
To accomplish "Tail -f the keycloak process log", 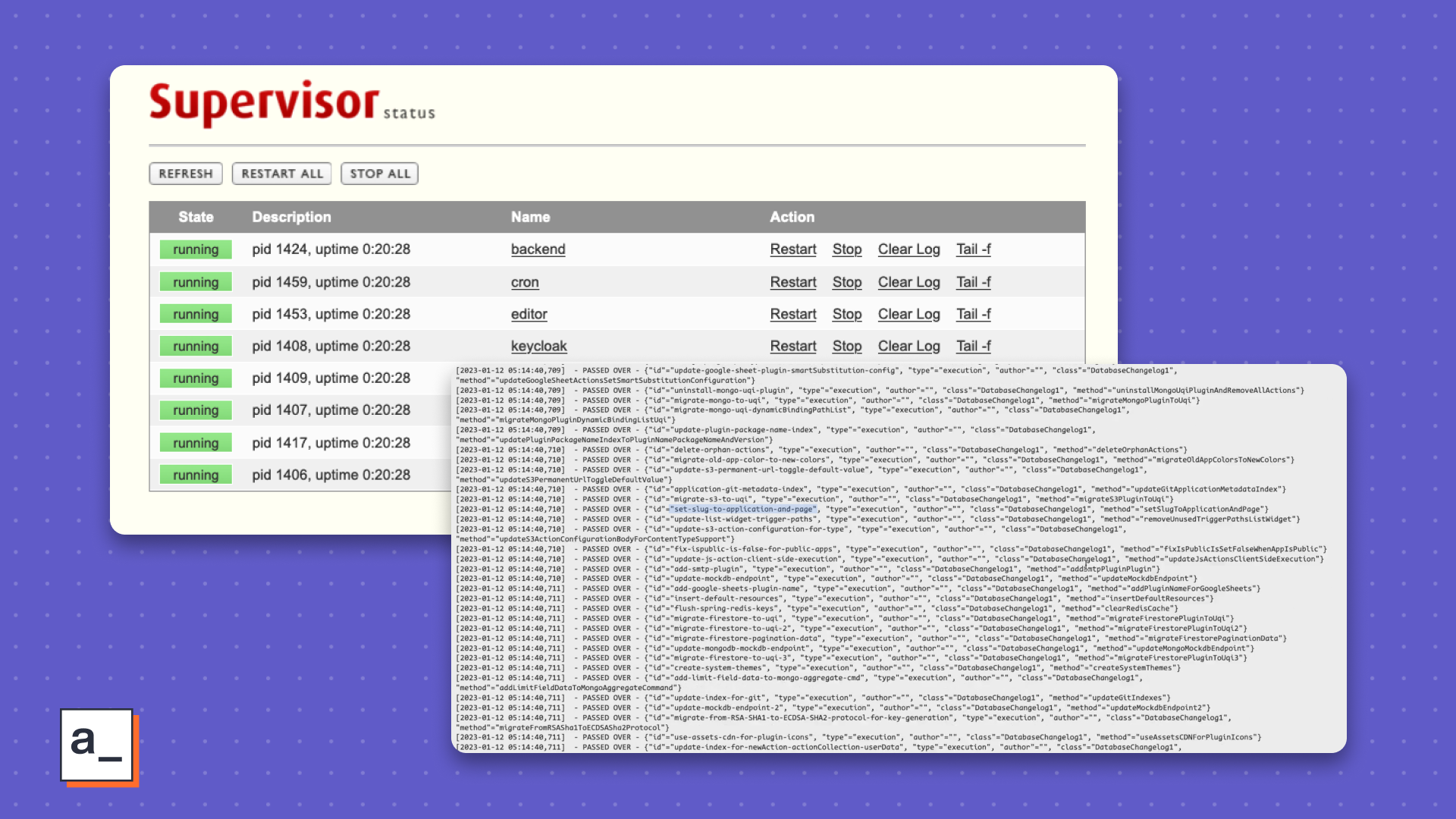I will pyautogui.click(x=973, y=346).
